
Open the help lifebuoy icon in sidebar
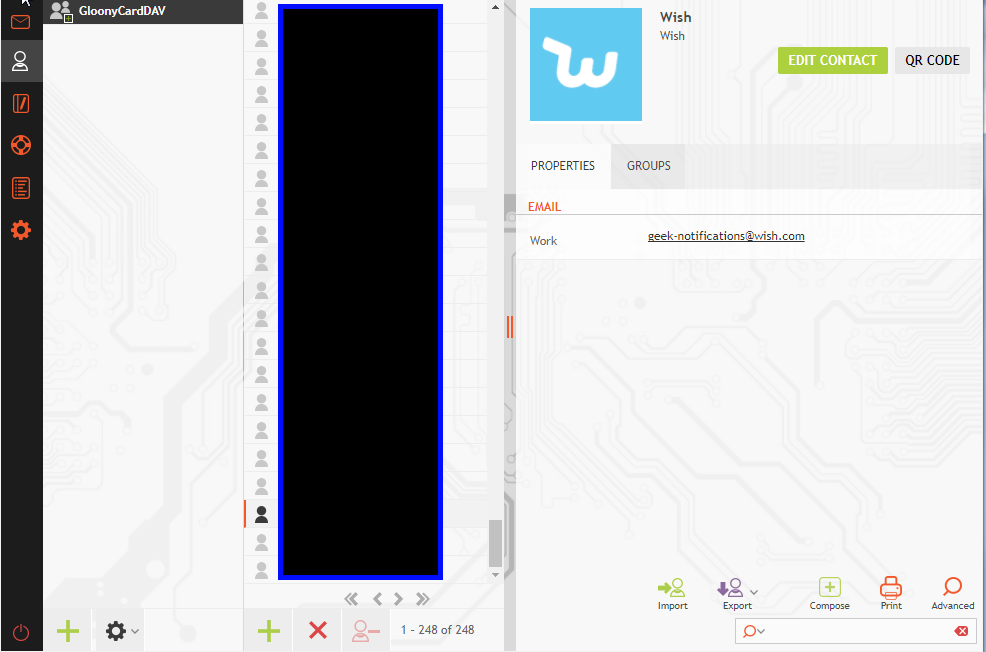(21, 145)
